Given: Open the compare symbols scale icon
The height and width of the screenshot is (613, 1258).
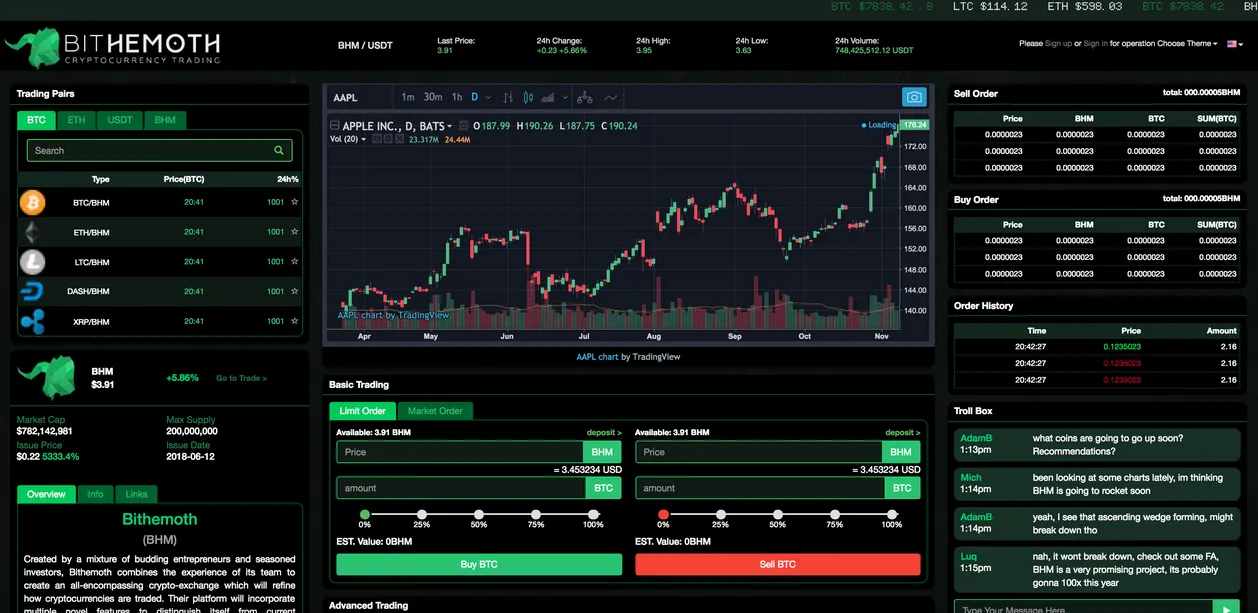Looking at the screenshot, I should click(585, 97).
